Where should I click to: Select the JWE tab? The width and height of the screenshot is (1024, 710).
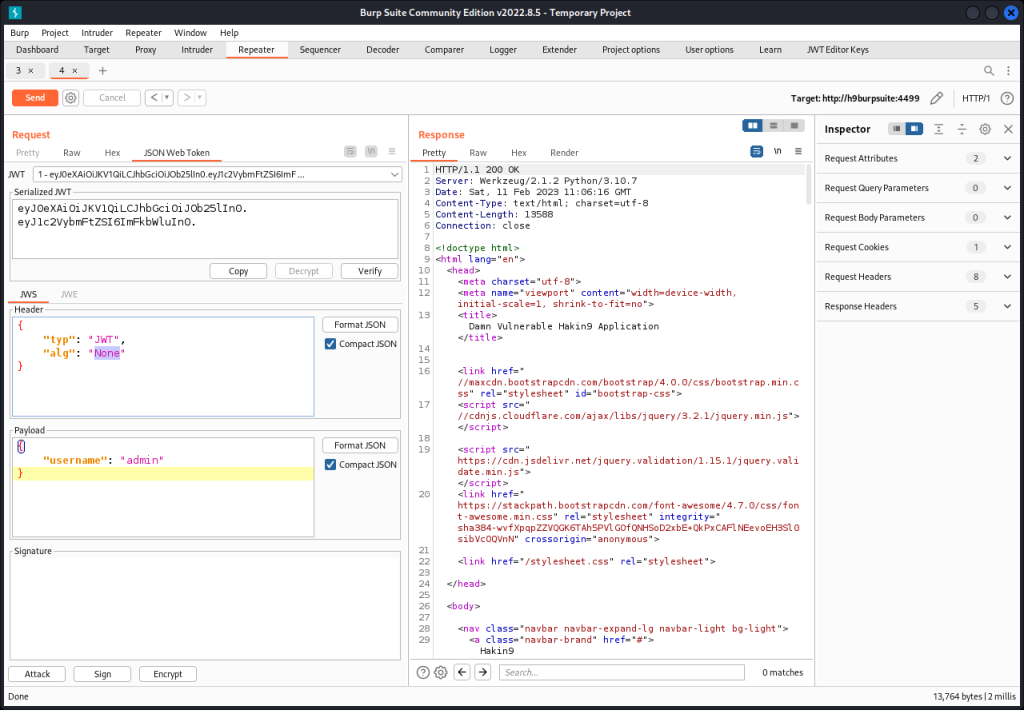pyautogui.click(x=69, y=295)
